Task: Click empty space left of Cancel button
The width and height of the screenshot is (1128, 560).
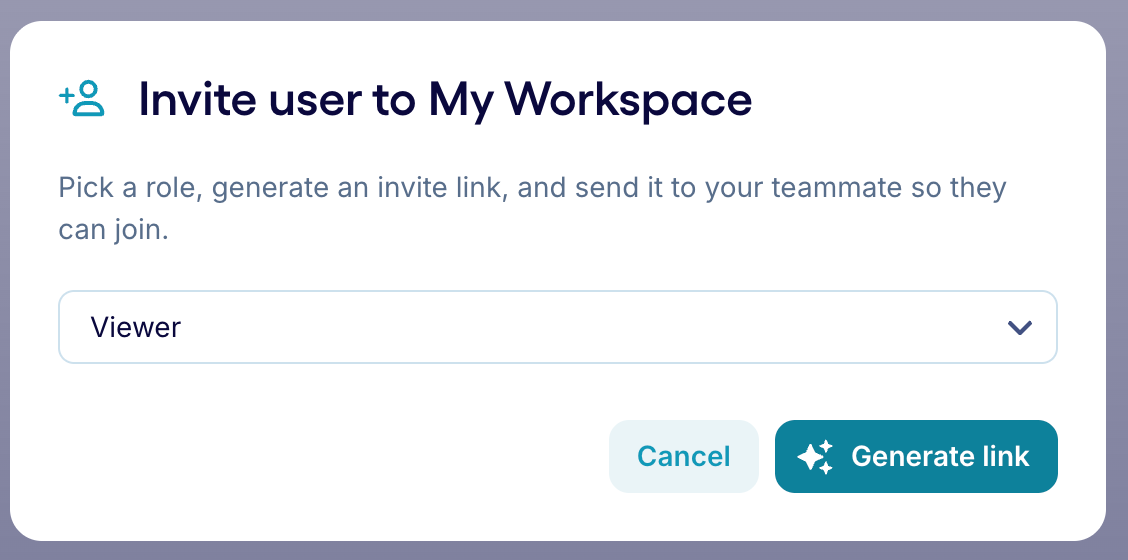Action: tap(330, 457)
